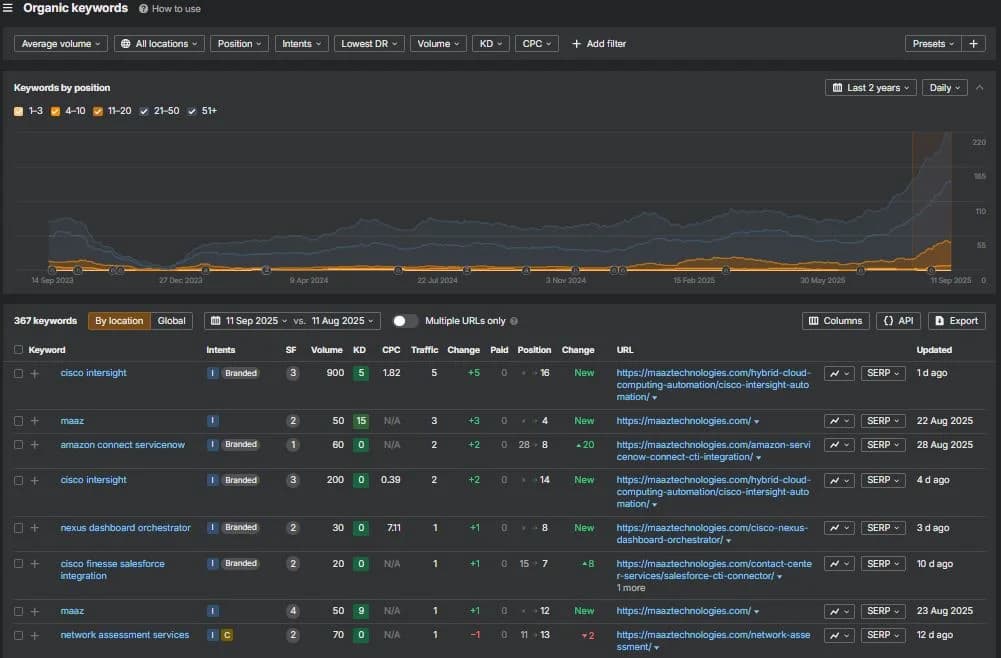Open the Daily interval dropdown
The height and width of the screenshot is (658, 1001).
click(x=945, y=87)
